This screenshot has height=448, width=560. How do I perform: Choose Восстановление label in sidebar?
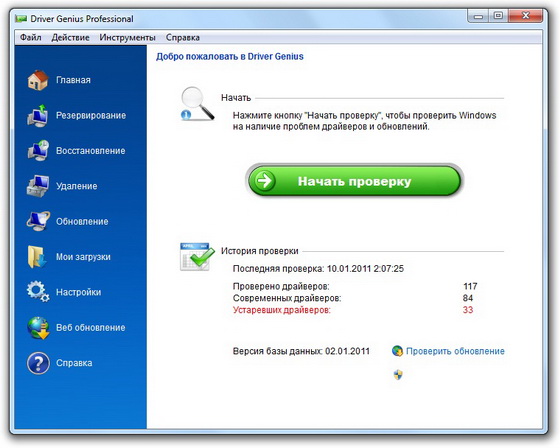coord(91,151)
